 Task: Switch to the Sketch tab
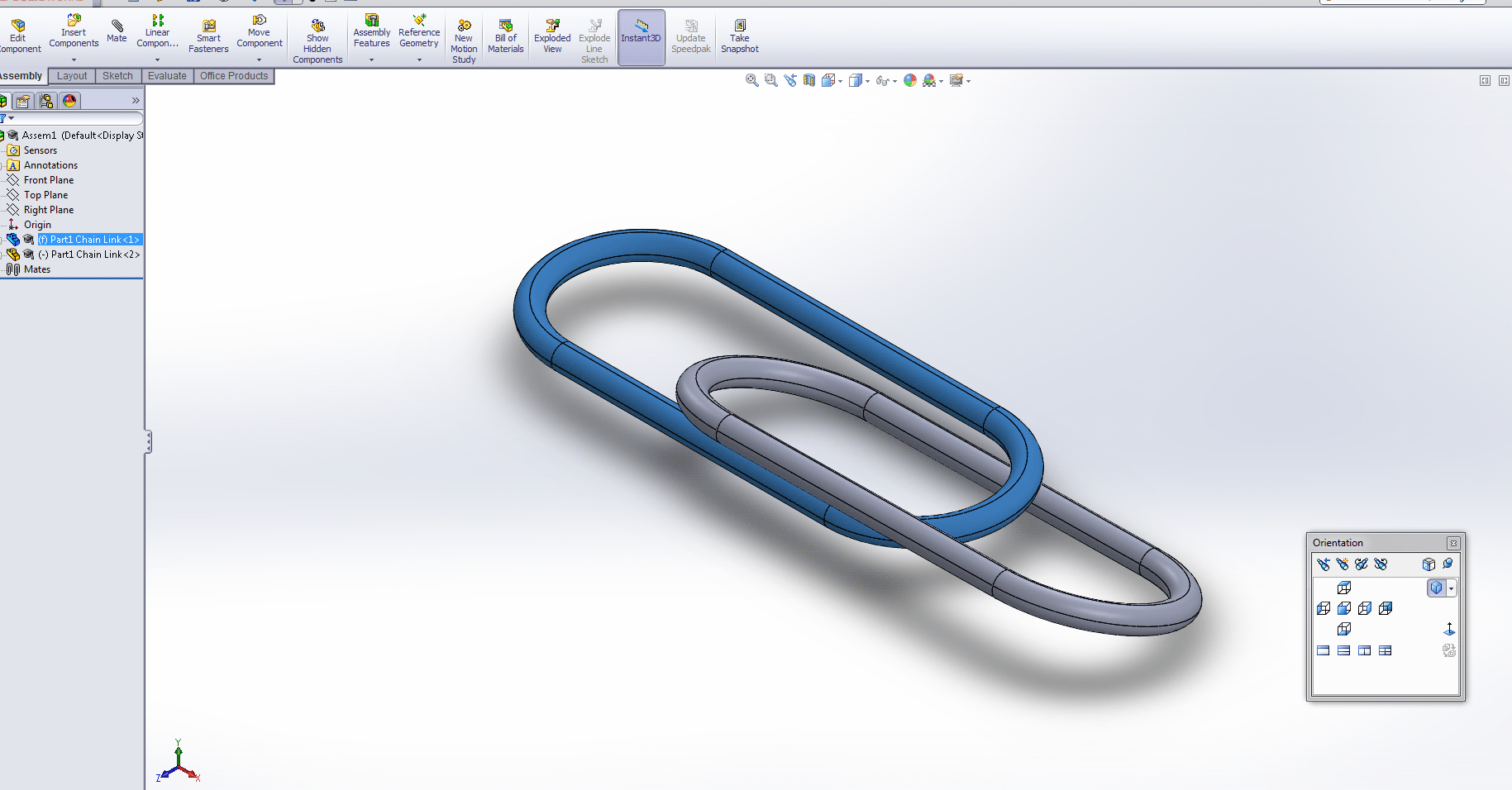tap(117, 76)
